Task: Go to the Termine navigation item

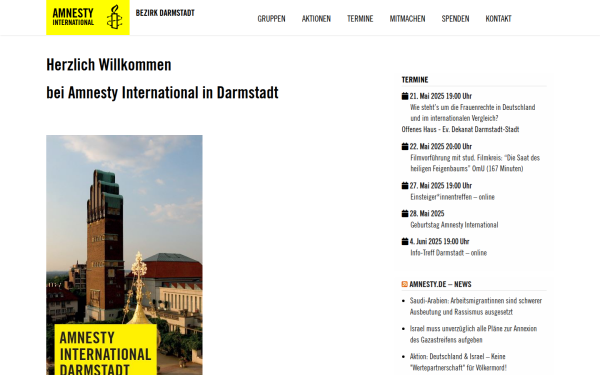Action: 360,18
